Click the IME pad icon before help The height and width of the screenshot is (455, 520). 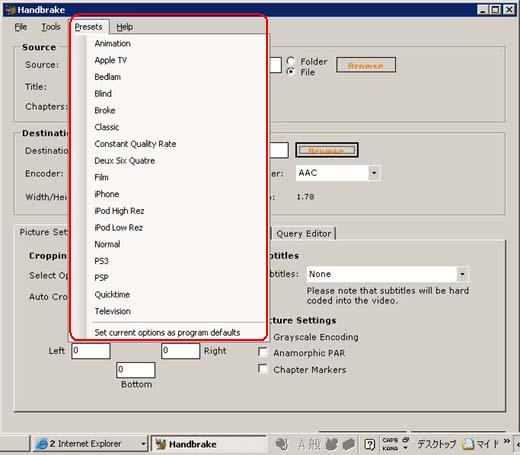coord(349,444)
